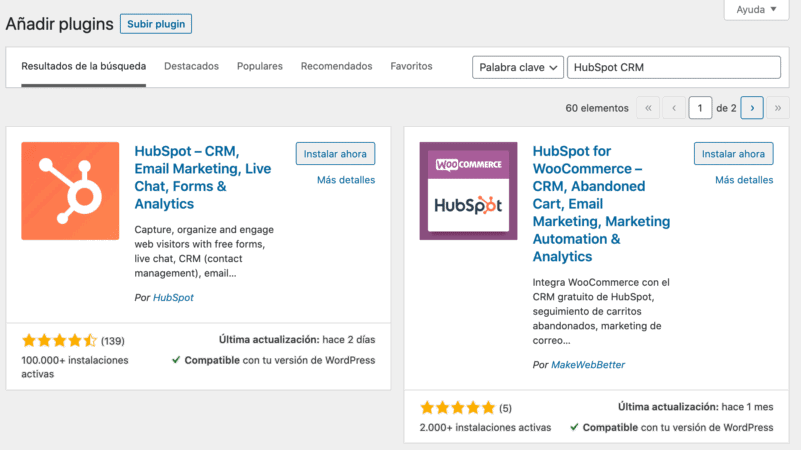Click the HubSpot CRM search field
The width and height of the screenshot is (801, 450).
click(674, 67)
